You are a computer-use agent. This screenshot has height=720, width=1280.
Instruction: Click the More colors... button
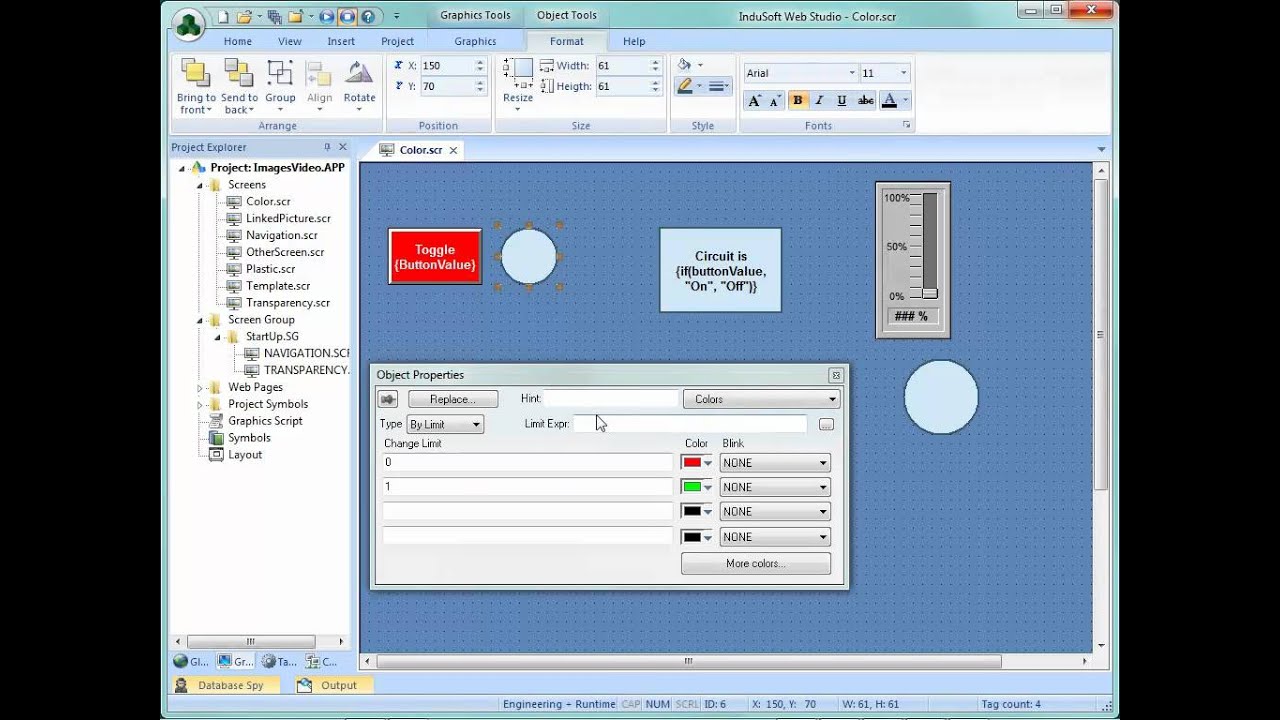756,563
